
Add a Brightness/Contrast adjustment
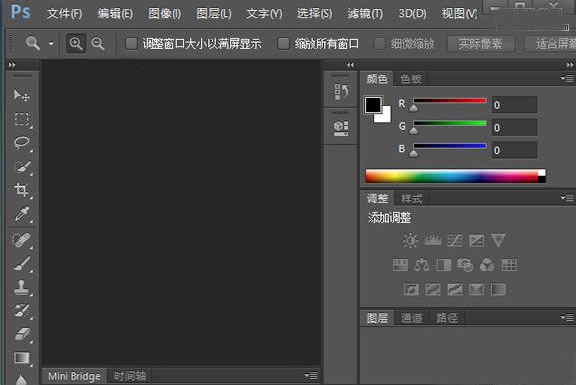[x=410, y=241]
